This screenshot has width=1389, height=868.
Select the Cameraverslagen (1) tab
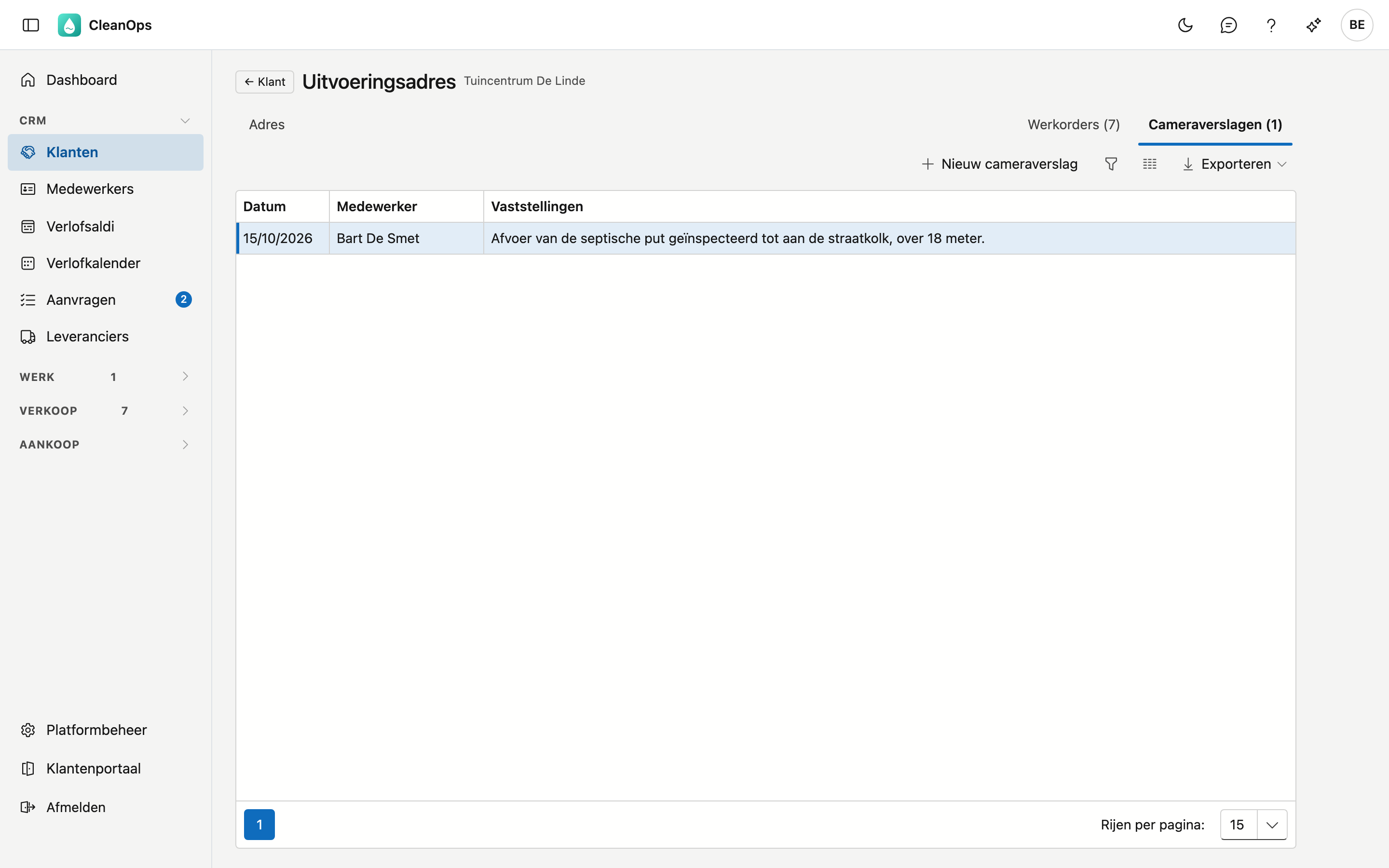[1215, 124]
